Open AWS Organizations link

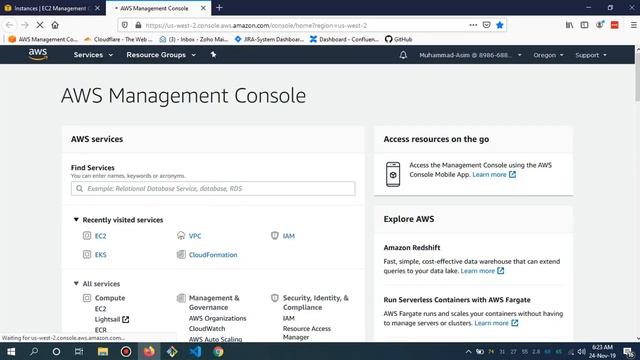click(217, 318)
